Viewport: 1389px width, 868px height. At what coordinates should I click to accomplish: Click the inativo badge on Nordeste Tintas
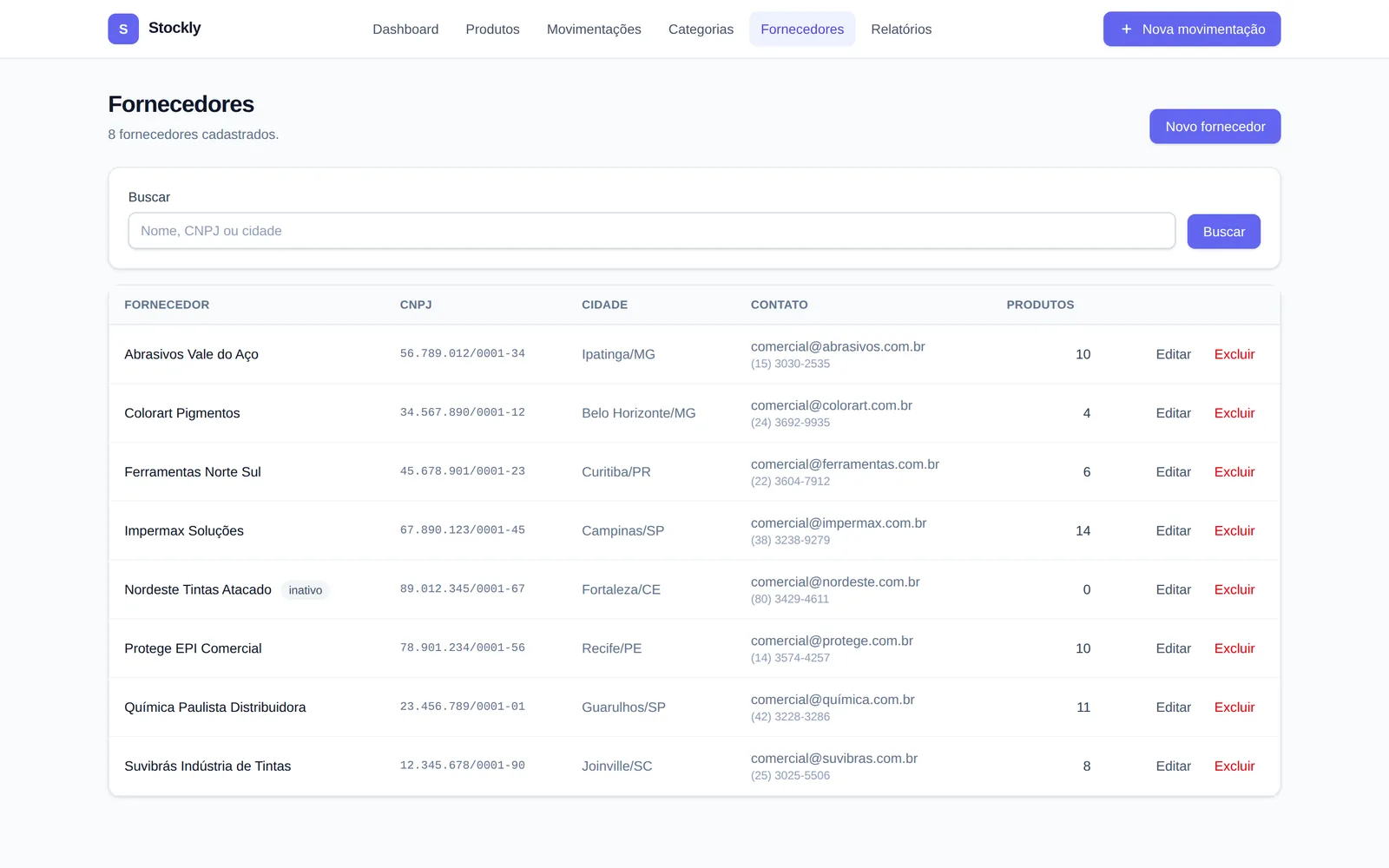tap(305, 590)
